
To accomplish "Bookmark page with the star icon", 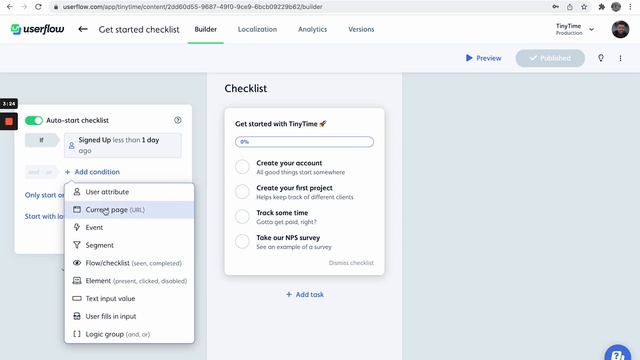I will pos(584,7).
